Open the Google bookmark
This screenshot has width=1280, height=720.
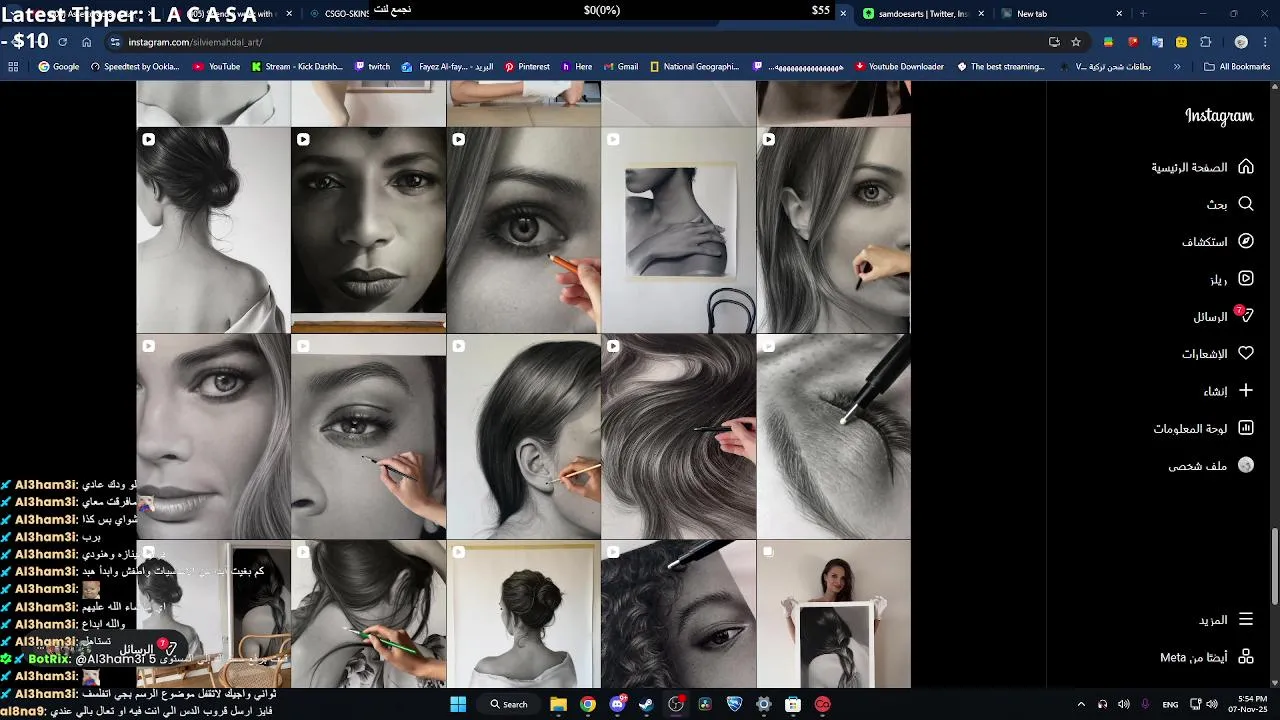(59, 67)
